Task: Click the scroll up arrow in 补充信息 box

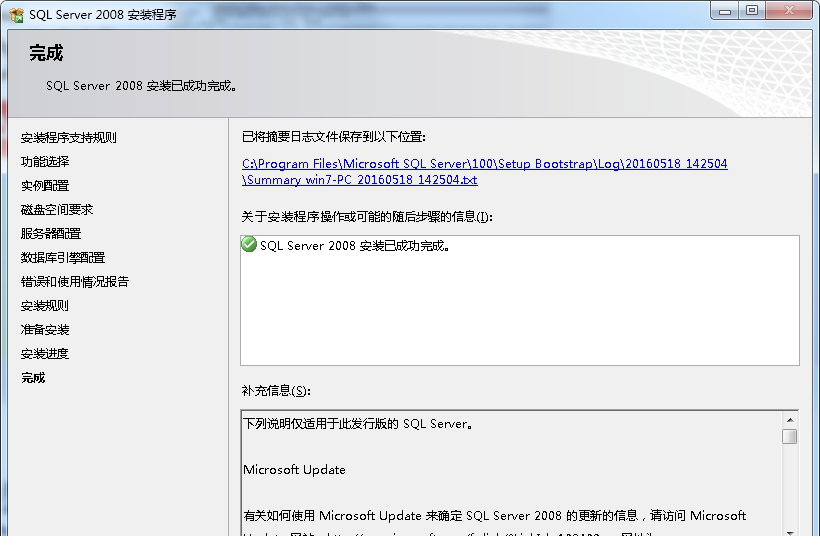Action: [x=790, y=420]
